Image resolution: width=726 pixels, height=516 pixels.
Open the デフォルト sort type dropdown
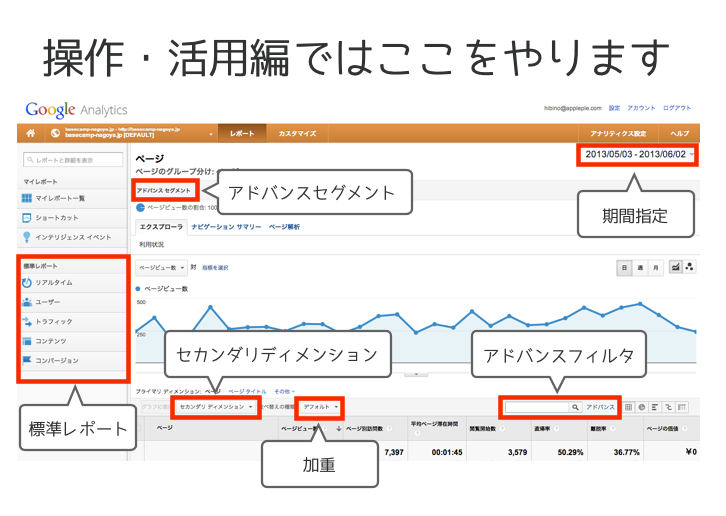(320, 407)
